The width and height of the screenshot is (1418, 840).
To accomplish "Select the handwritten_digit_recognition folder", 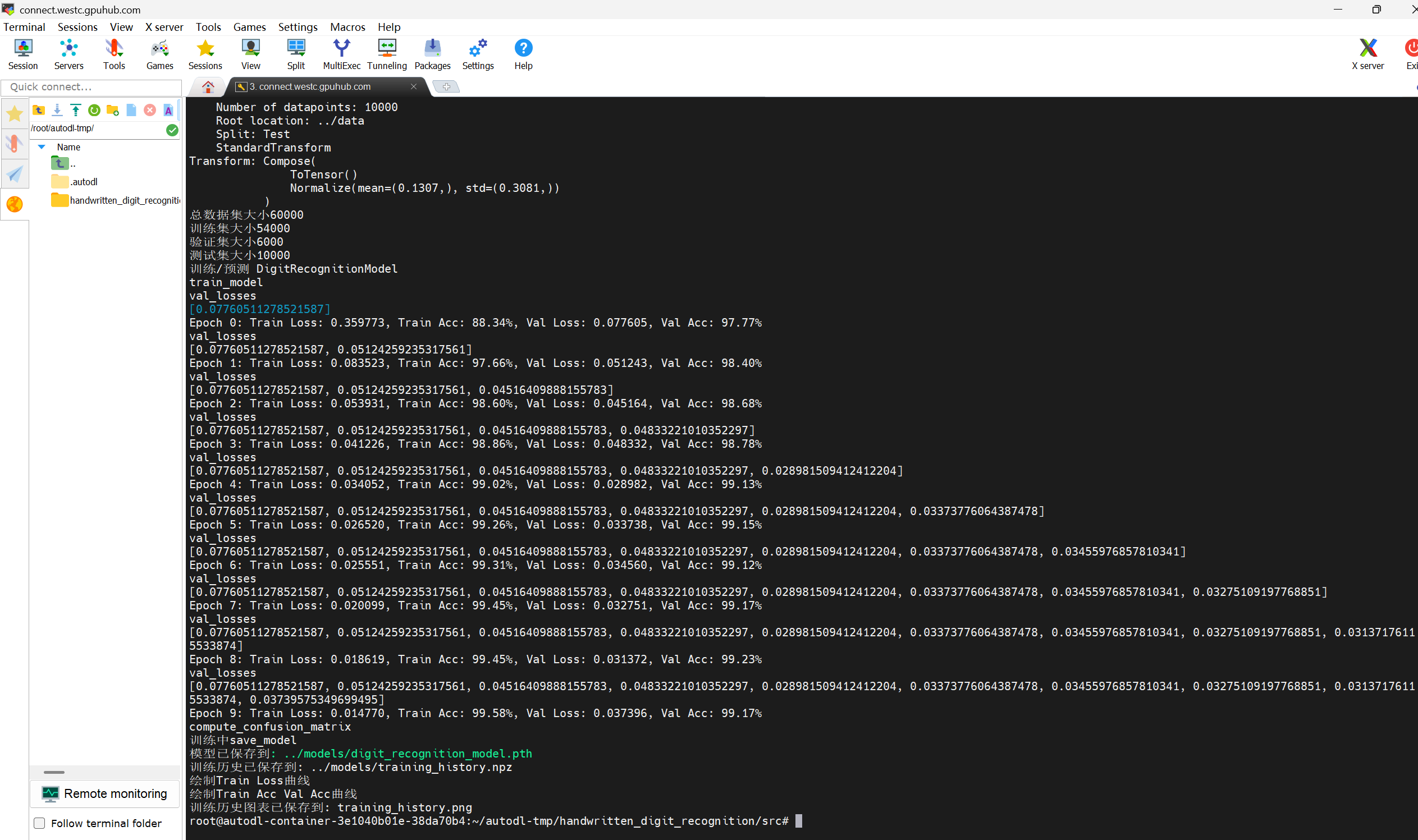I will [116, 200].
